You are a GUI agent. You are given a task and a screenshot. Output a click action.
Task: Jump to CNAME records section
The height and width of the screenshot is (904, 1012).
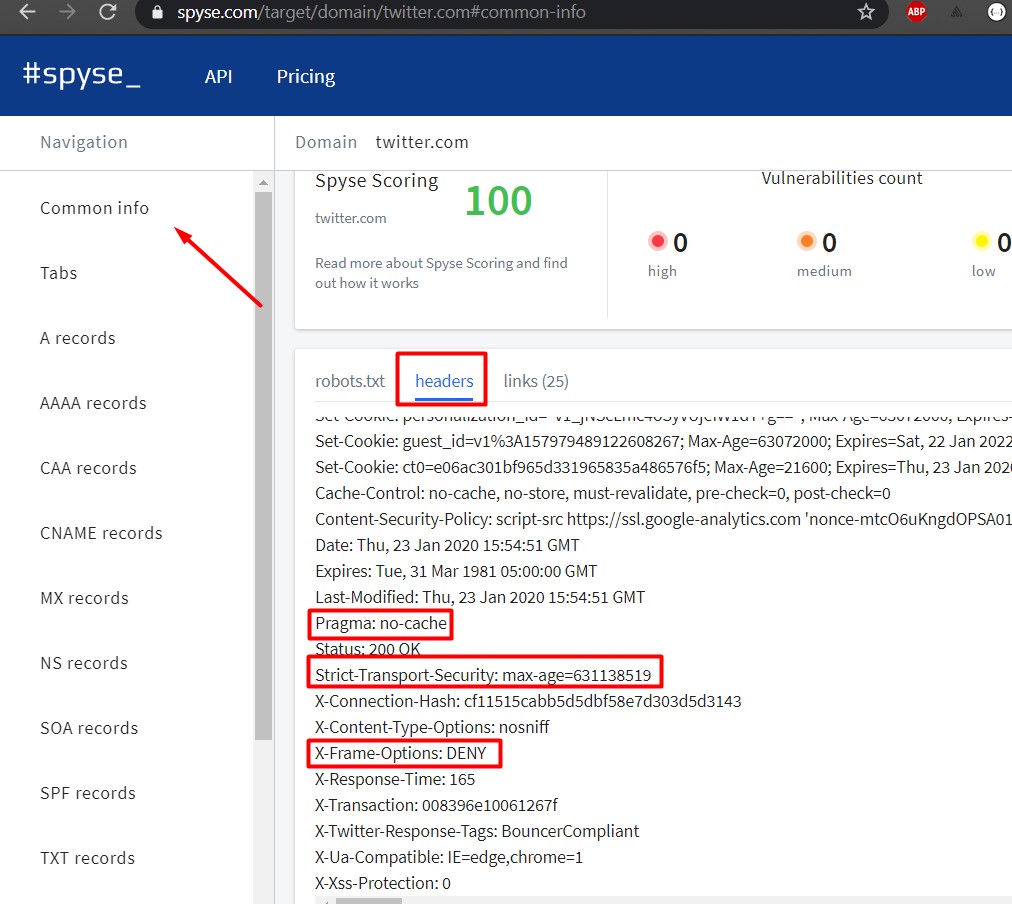pos(101,533)
